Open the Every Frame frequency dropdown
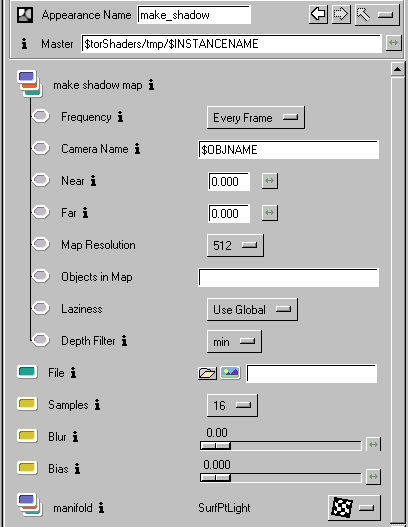The width and height of the screenshot is (408, 527). pyautogui.click(x=256, y=117)
